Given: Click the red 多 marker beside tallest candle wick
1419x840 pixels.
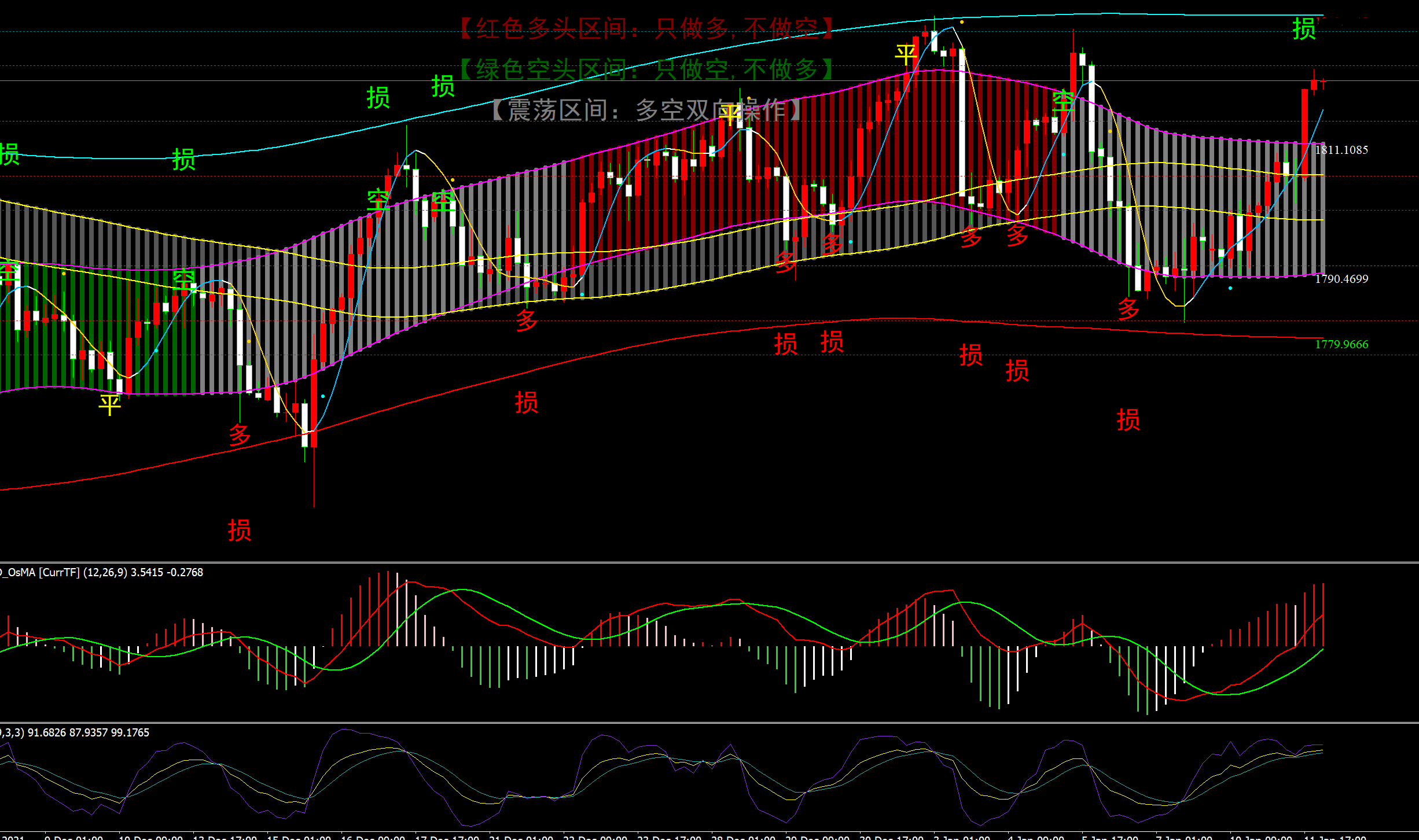Looking at the screenshot, I should [x=240, y=434].
